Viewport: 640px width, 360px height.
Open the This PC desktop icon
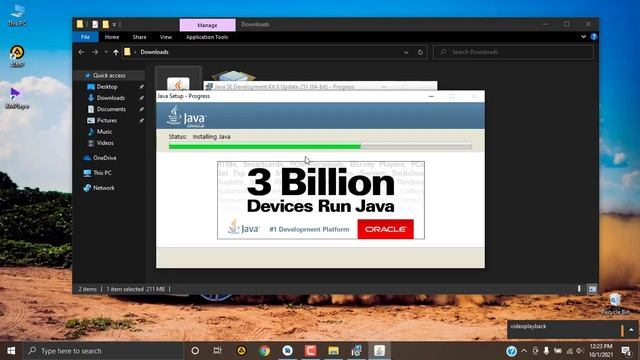17,15
